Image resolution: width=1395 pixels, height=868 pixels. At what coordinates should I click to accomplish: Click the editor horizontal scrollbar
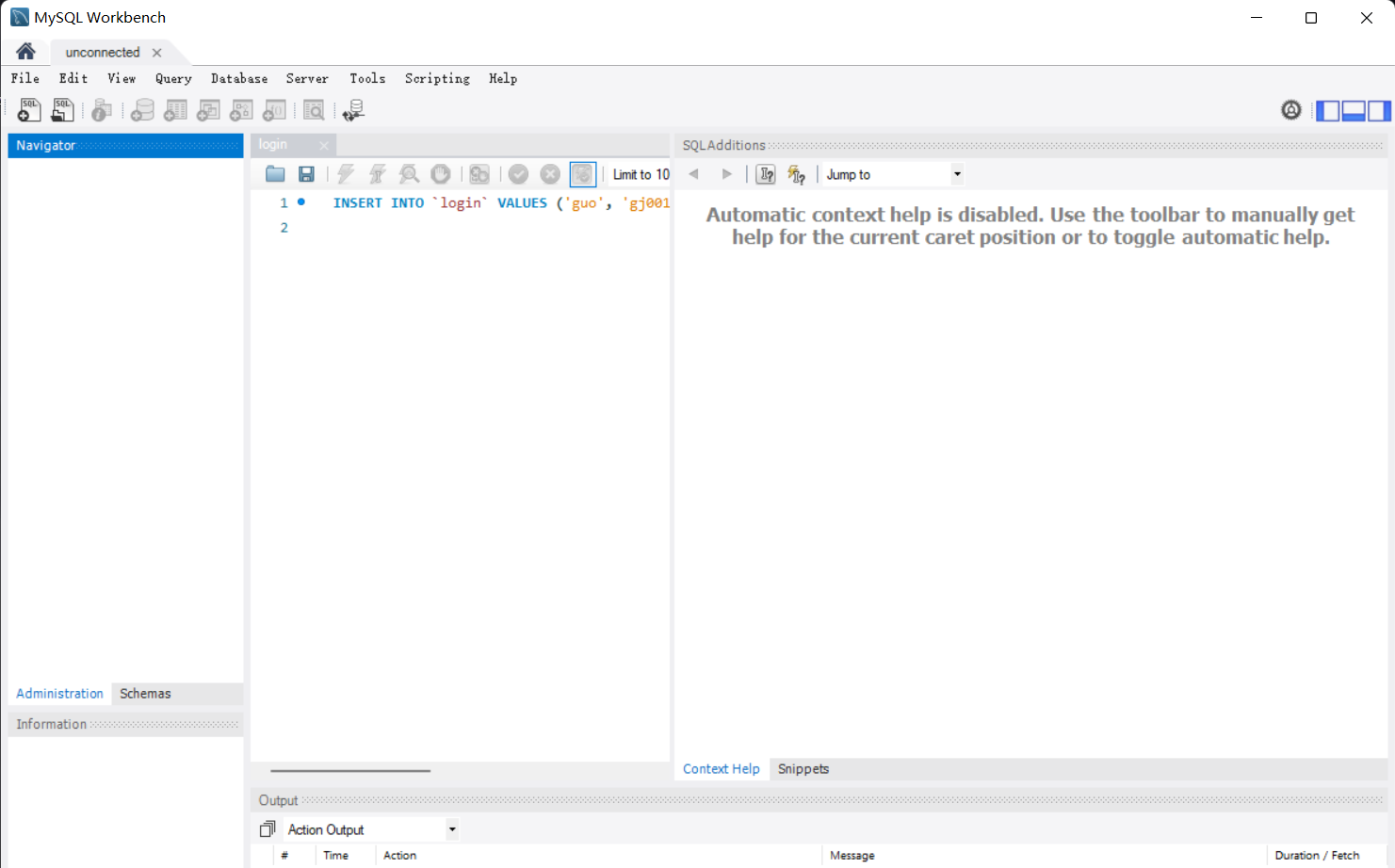click(350, 770)
